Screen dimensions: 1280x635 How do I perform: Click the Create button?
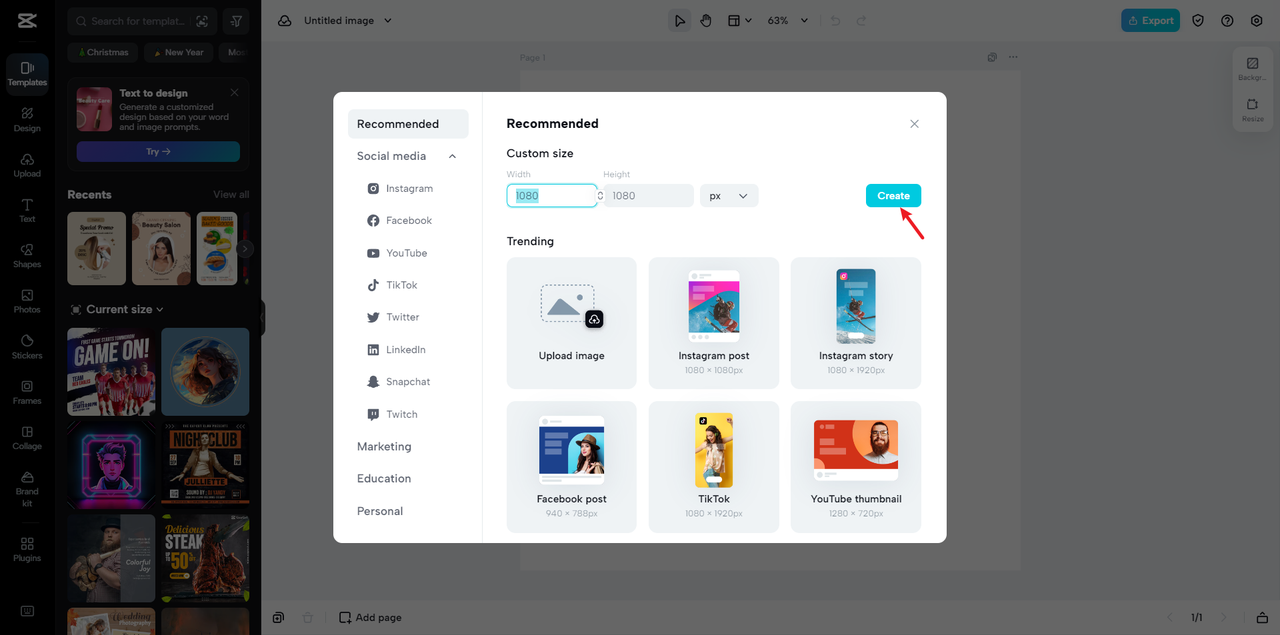pyautogui.click(x=893, y=196)
